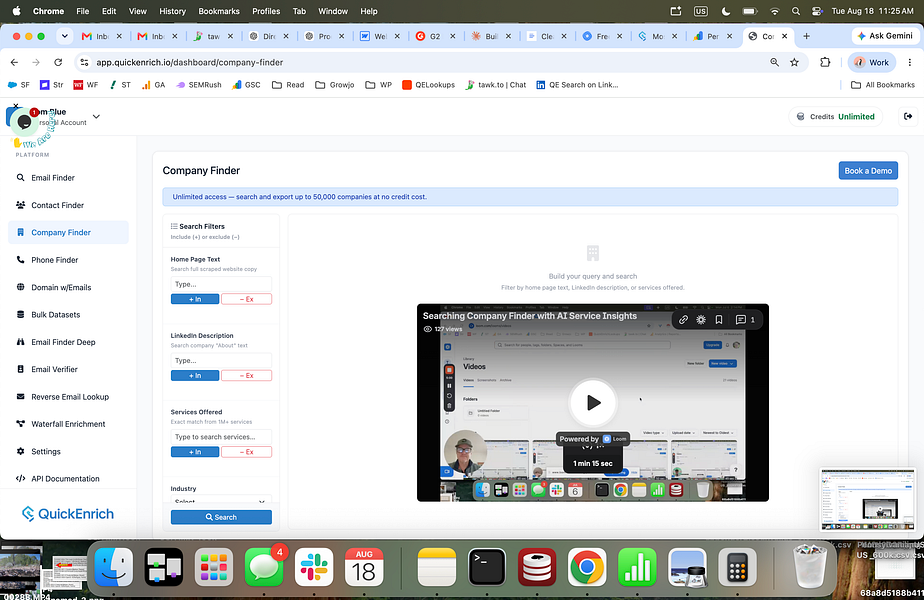This screenshot has height=600, width=924.
Task: Include Home Page Text with +In
Action: pos(195,299)
